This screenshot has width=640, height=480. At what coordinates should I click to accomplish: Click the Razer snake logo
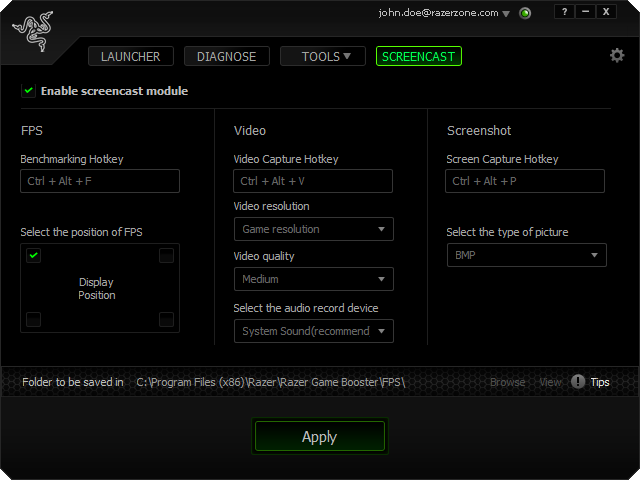(x=33, y=31)
